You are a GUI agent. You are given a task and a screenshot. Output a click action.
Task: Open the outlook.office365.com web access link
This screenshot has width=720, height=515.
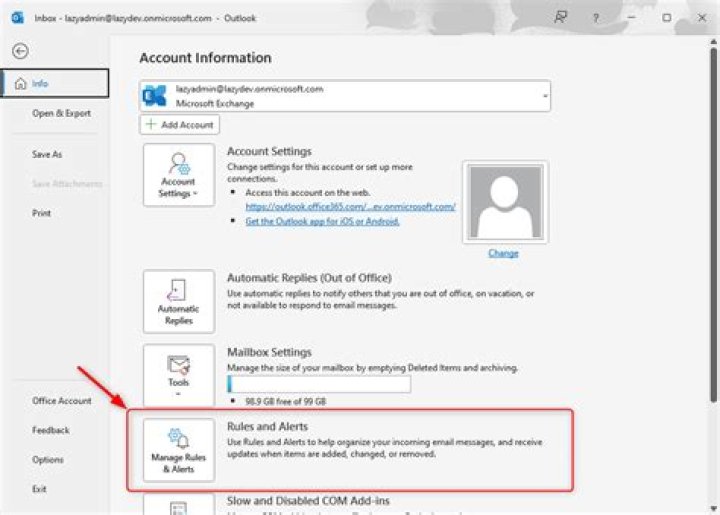[350, 207]
